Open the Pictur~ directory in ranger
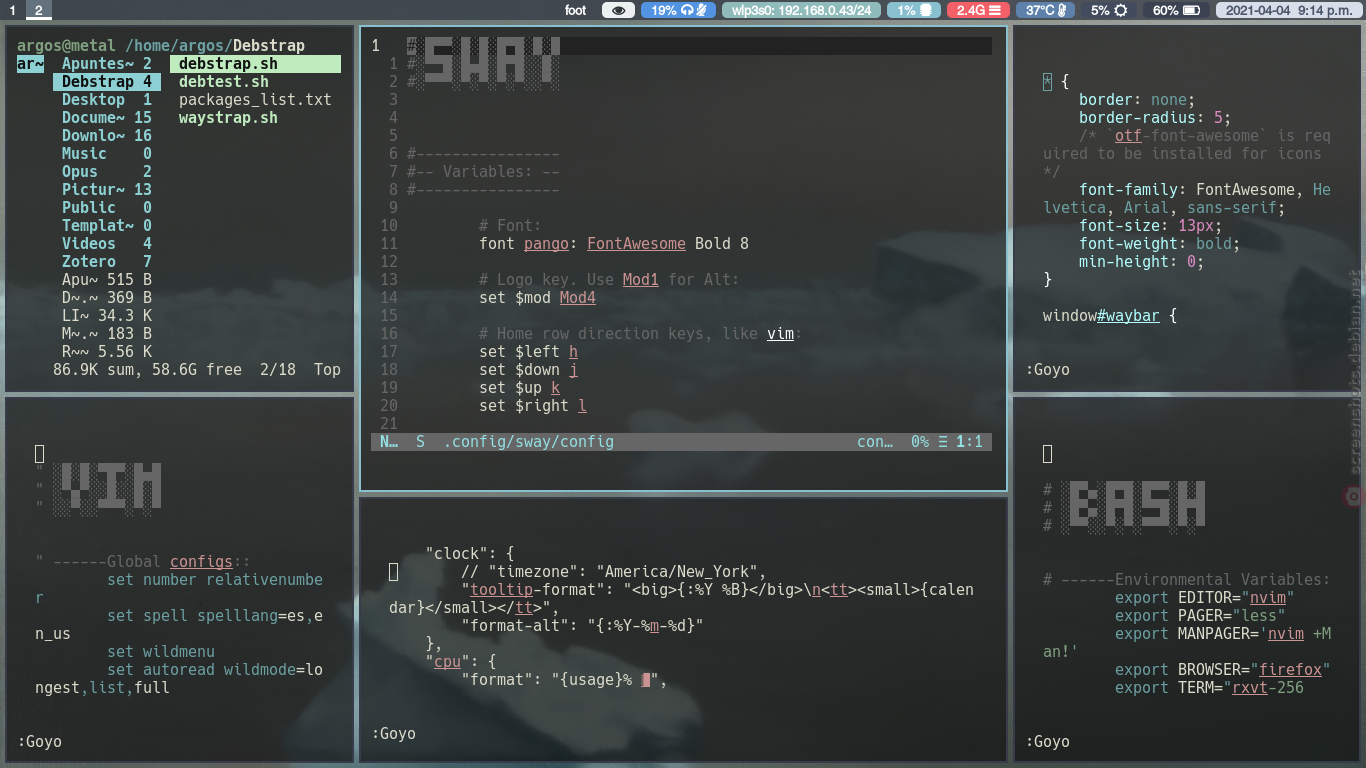The image size is (1366, 768). click(x=107, y=190)
